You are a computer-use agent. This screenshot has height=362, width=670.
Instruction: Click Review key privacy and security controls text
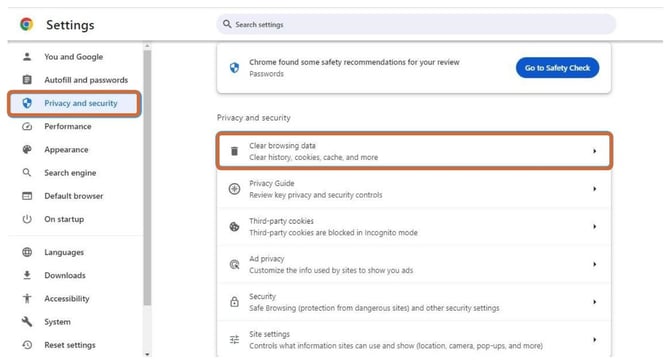click(316, 195)
